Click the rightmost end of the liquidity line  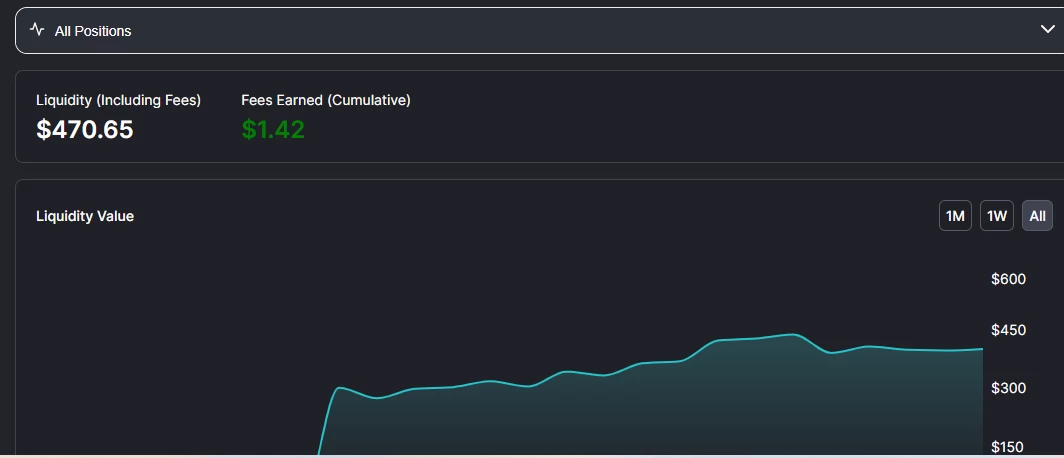click(981, 349)
